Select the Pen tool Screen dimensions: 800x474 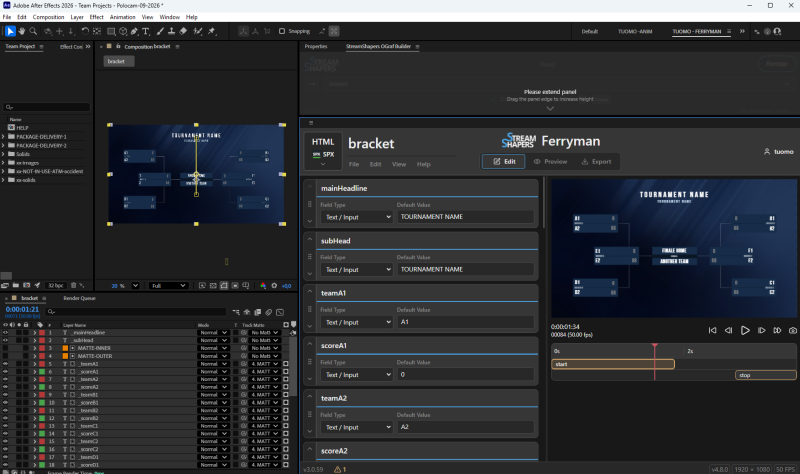click(x=134, y=31)
